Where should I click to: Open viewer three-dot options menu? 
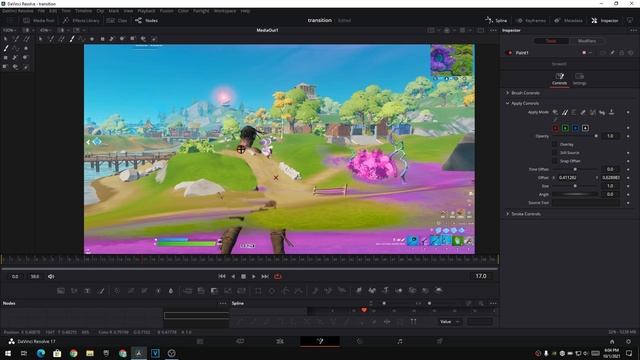[x=493, y=30]
